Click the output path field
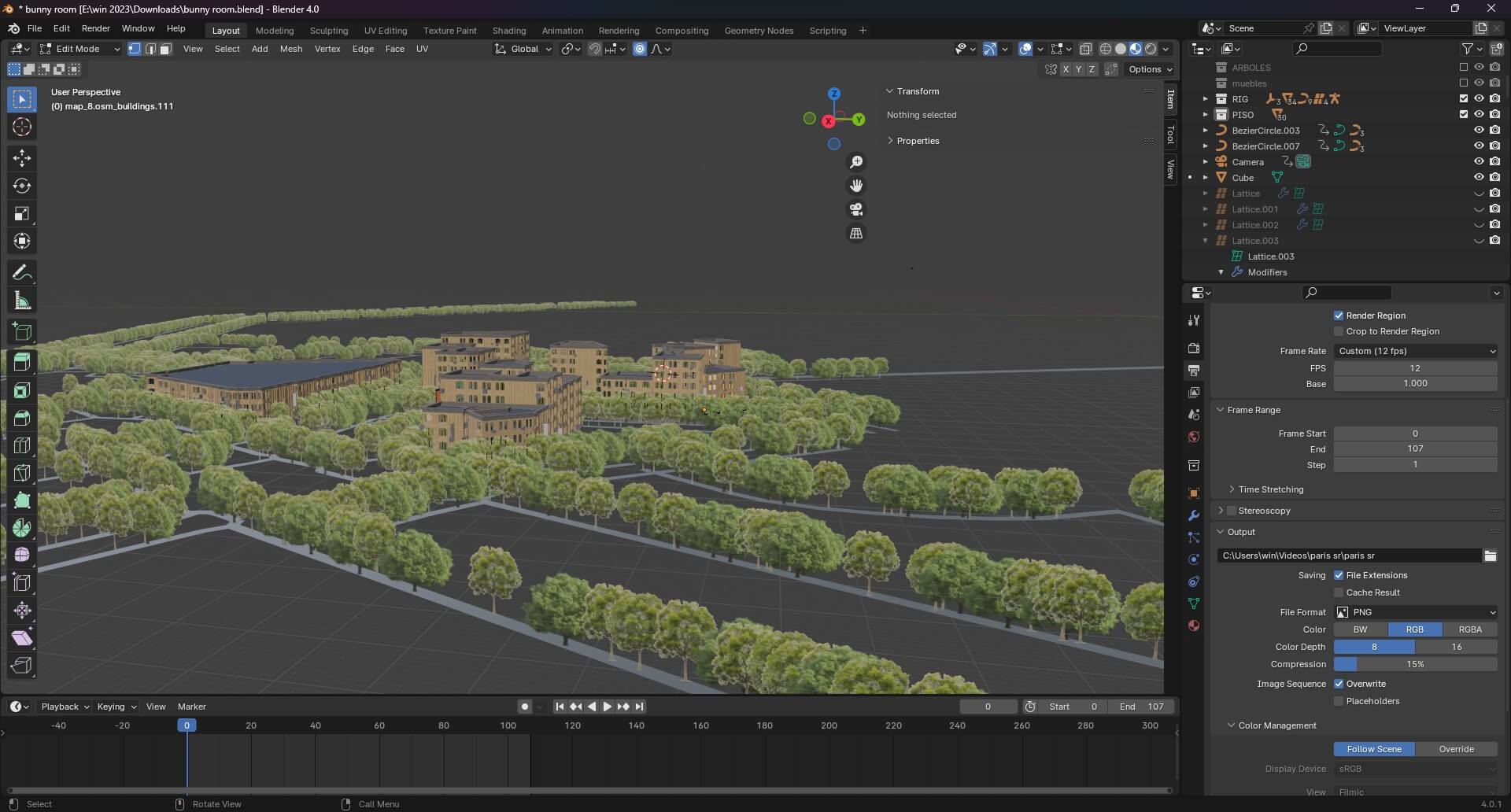1511x812 pixels. pyautogui.click(x=1350, y=555)
